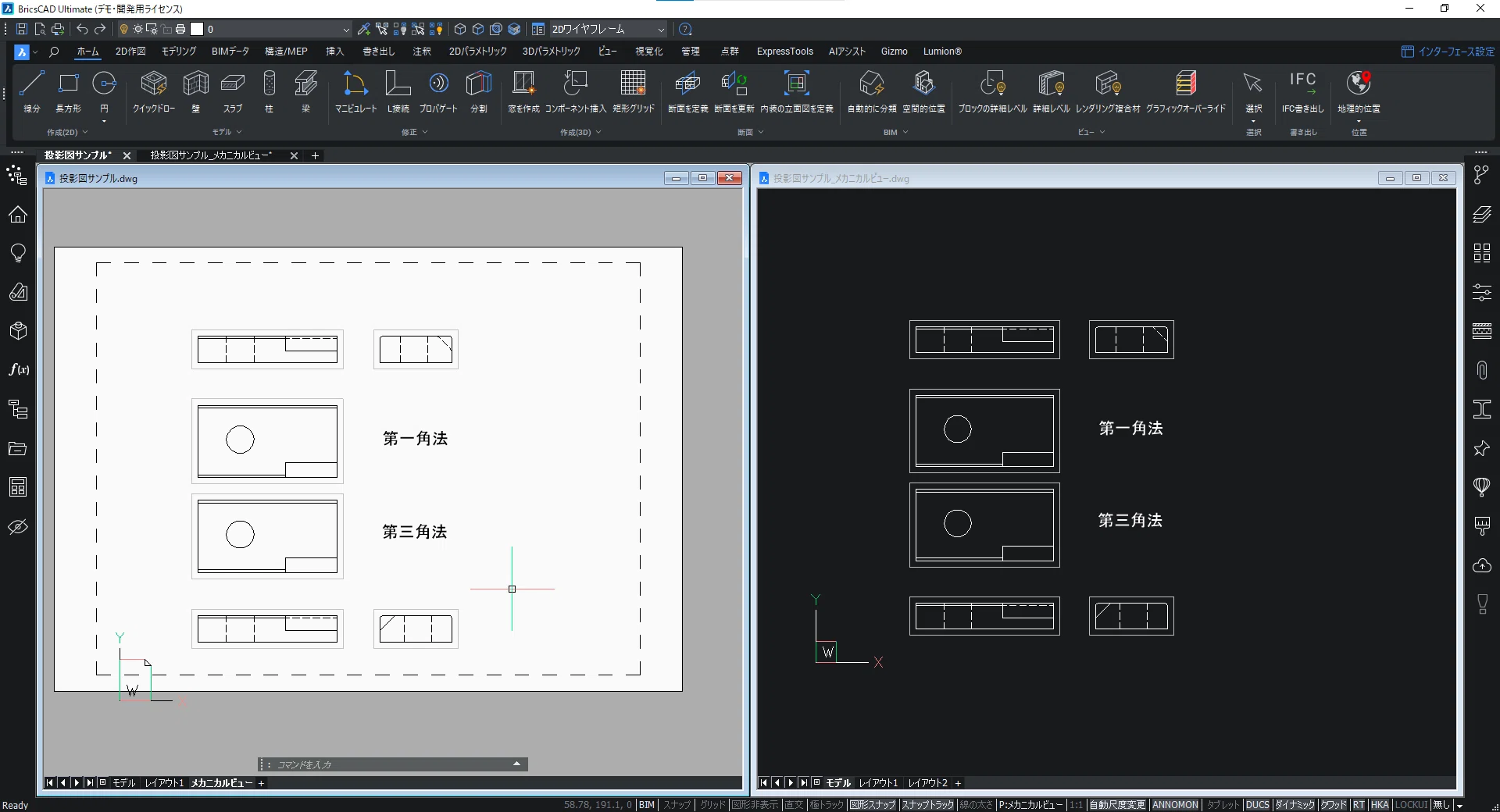1500x812 pixels.
Task: Click the コマンドを入力 command input field
Action: 393,764
